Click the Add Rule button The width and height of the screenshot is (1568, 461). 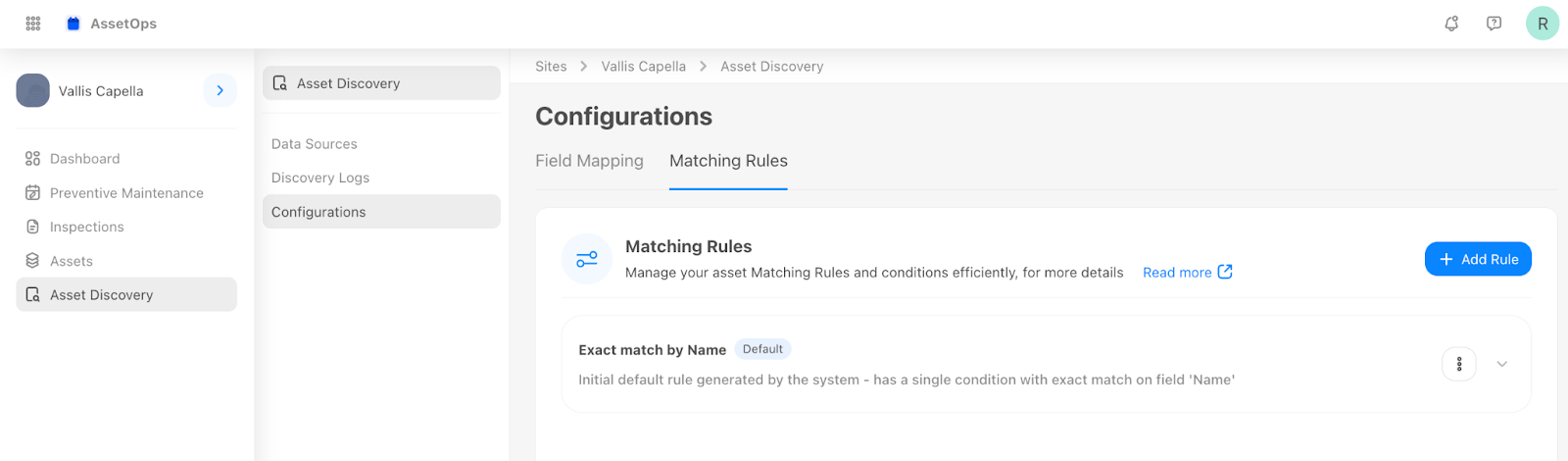tap(1478, 259)
